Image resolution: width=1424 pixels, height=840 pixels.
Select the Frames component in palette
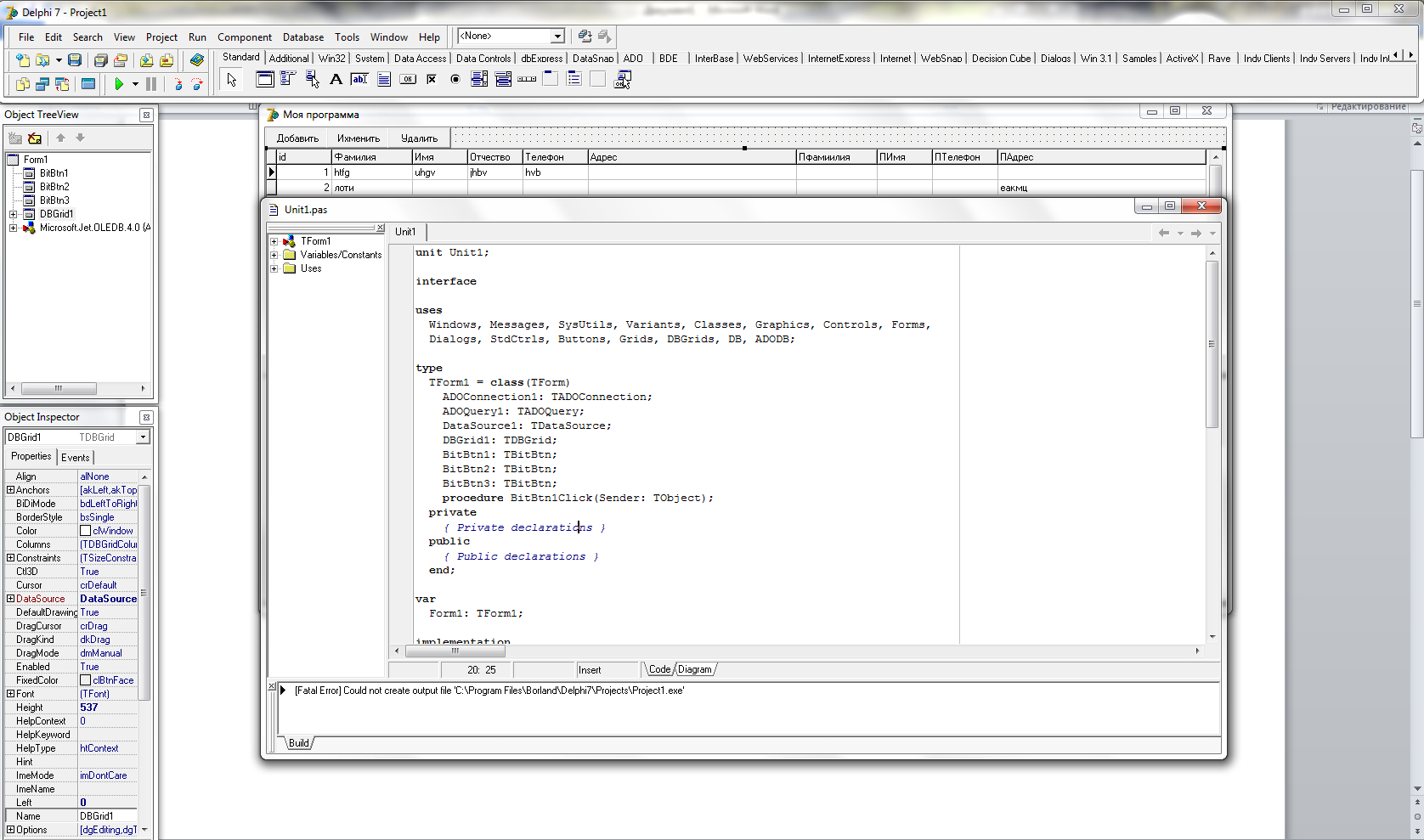[x=265, y=79]
